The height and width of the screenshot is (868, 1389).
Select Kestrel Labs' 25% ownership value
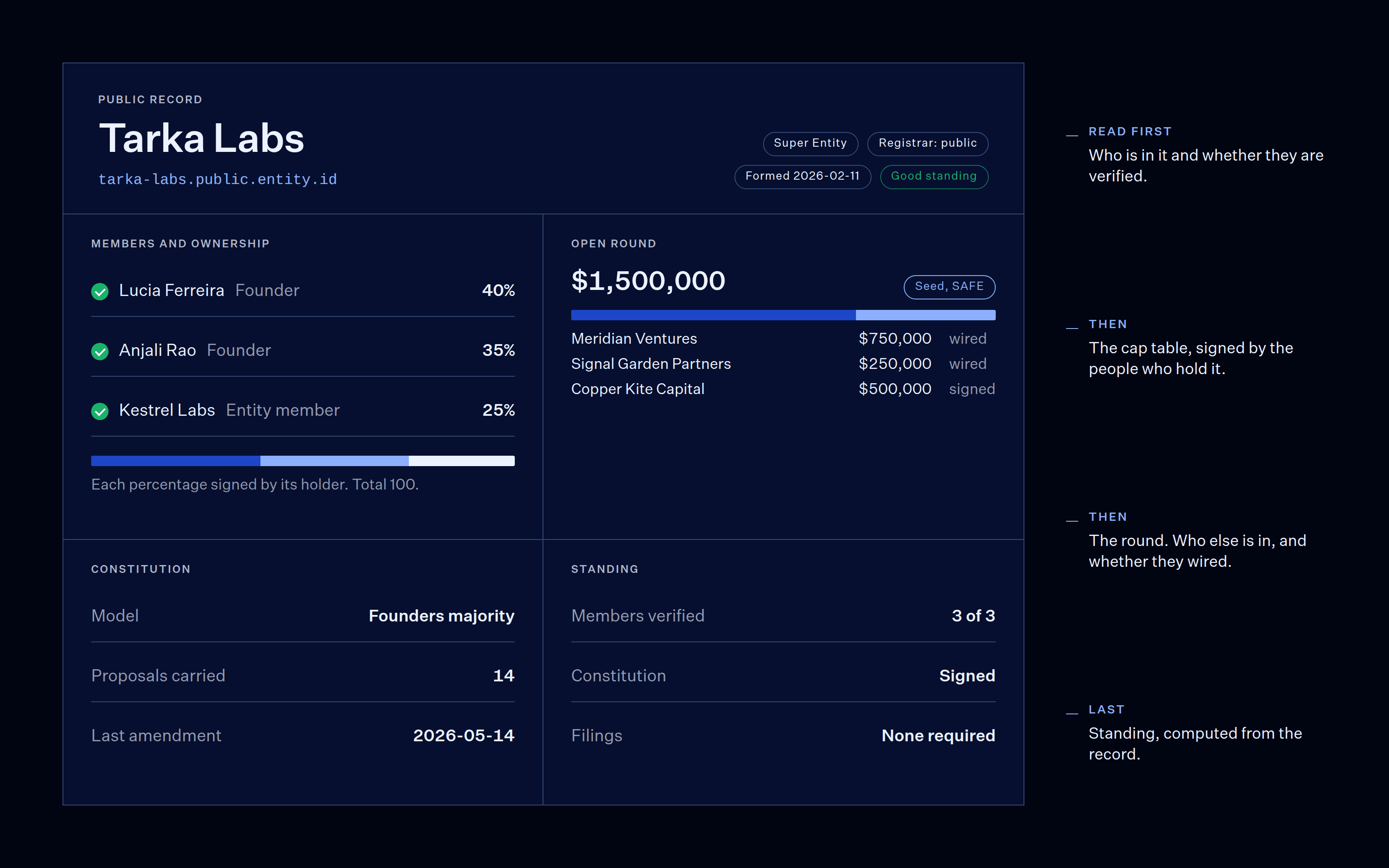tap(498, 411)
